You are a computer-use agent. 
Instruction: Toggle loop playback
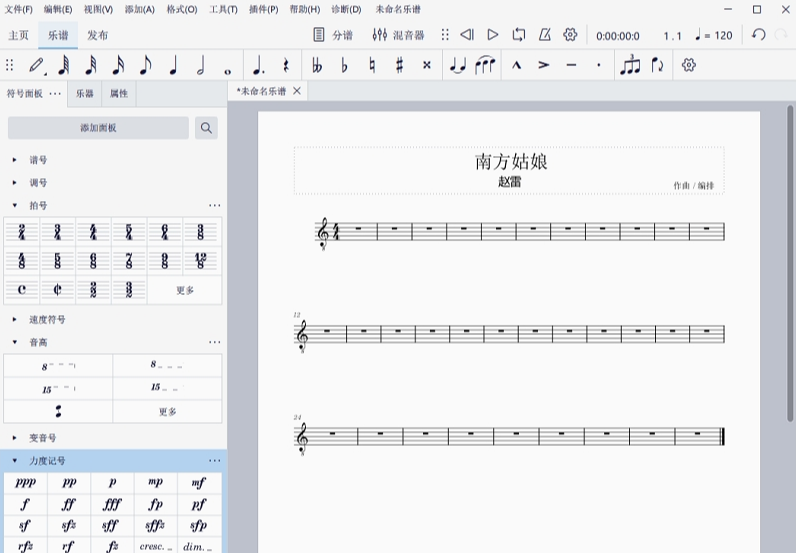(x=518, y=35)
